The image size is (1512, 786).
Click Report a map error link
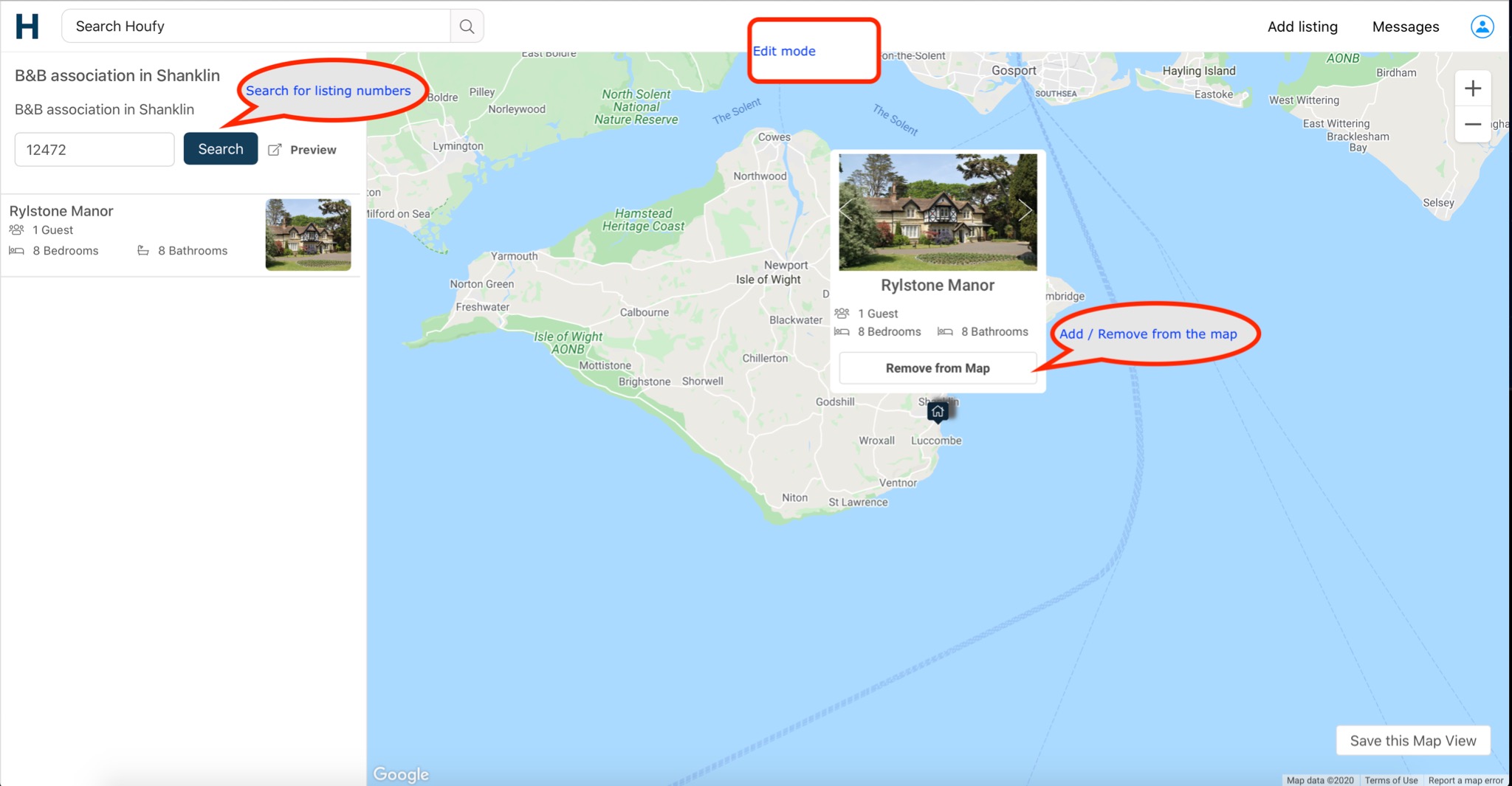(x=1465, y=780)
